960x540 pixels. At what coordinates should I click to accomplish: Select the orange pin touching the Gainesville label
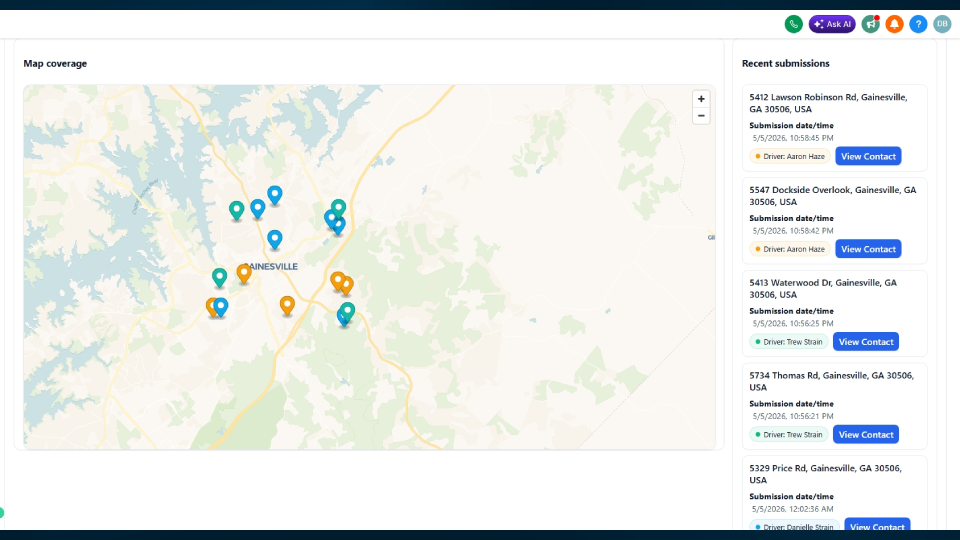pyautogui.click(x=244, y=273)
